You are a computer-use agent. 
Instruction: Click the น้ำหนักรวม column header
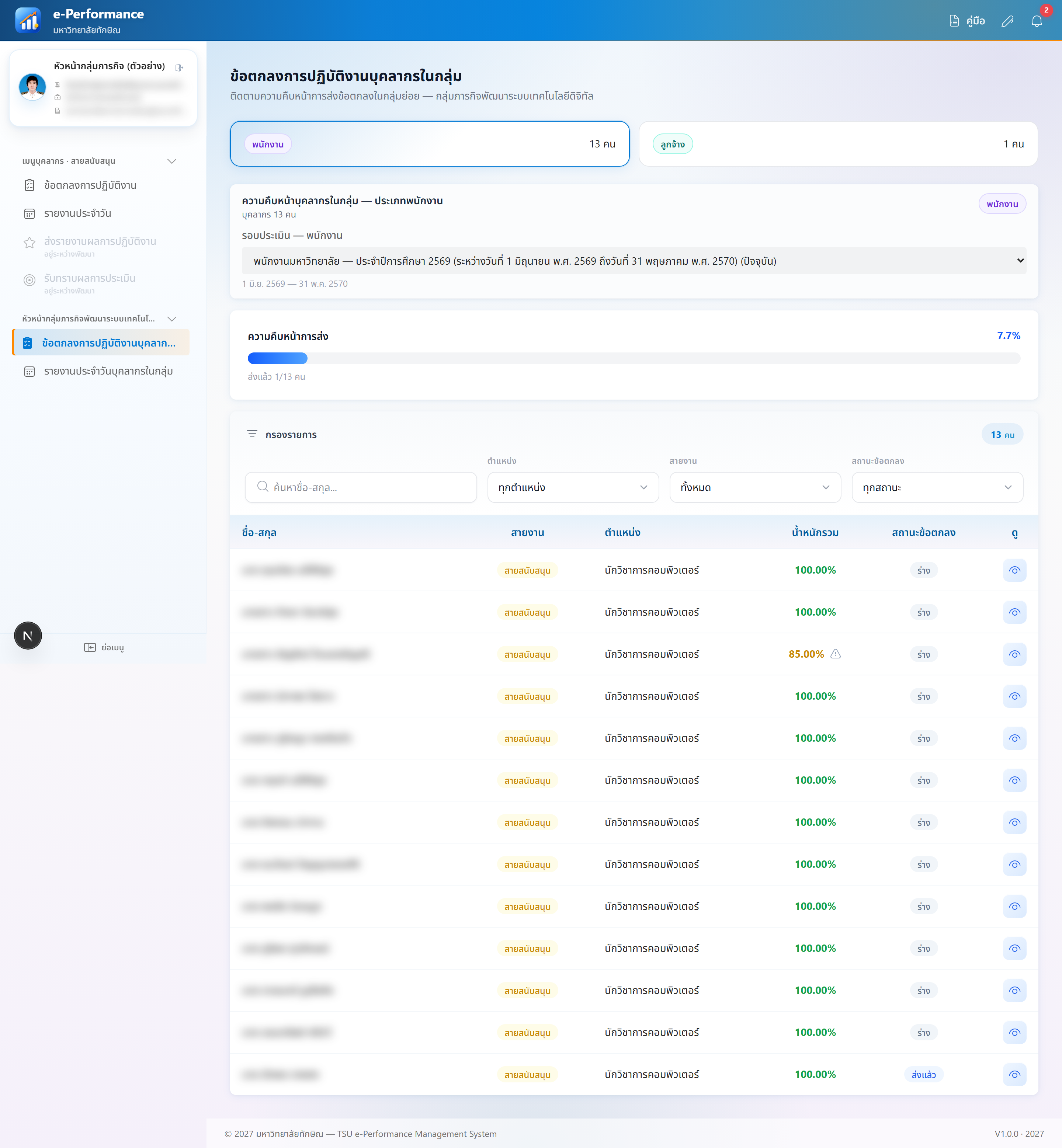tap(815, 533)
